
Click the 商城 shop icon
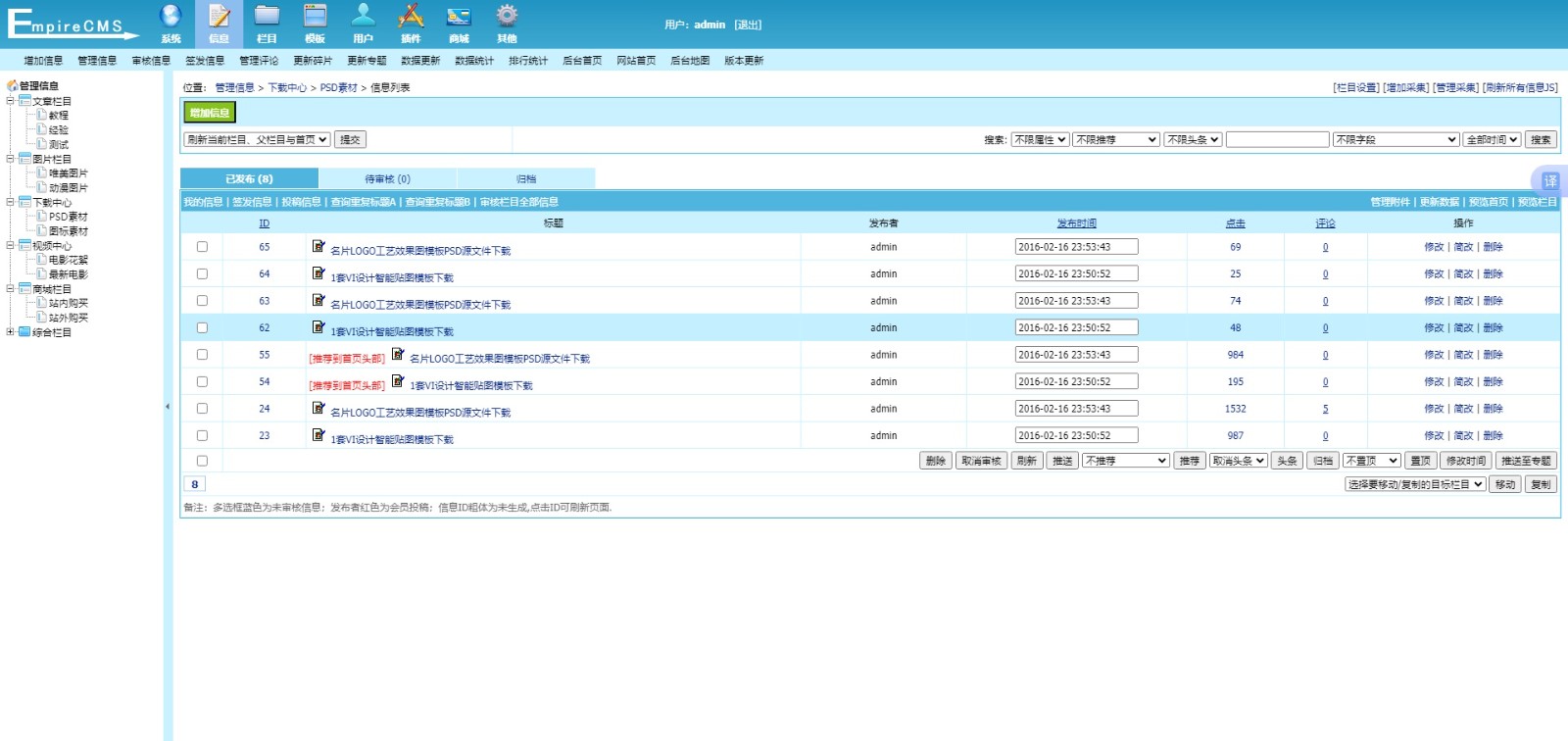tap(459, 17)
